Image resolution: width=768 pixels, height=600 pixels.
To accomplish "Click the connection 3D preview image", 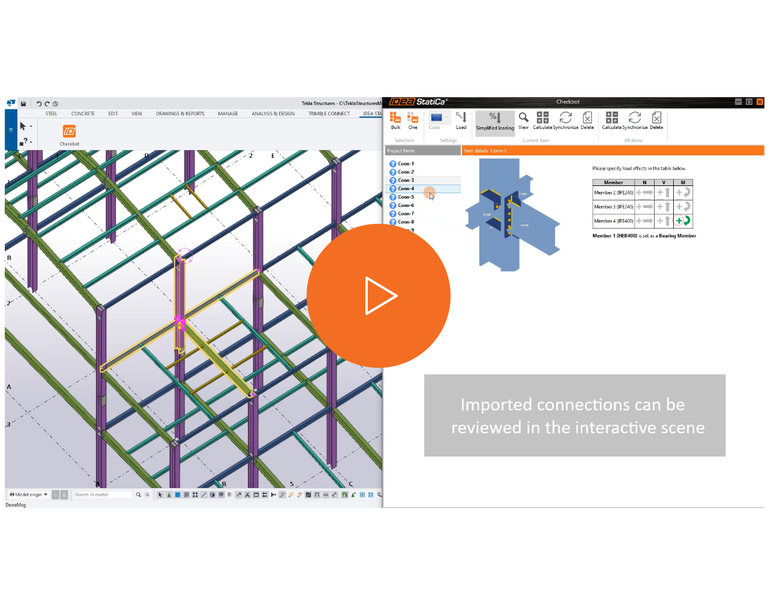I will click(512, 215).
